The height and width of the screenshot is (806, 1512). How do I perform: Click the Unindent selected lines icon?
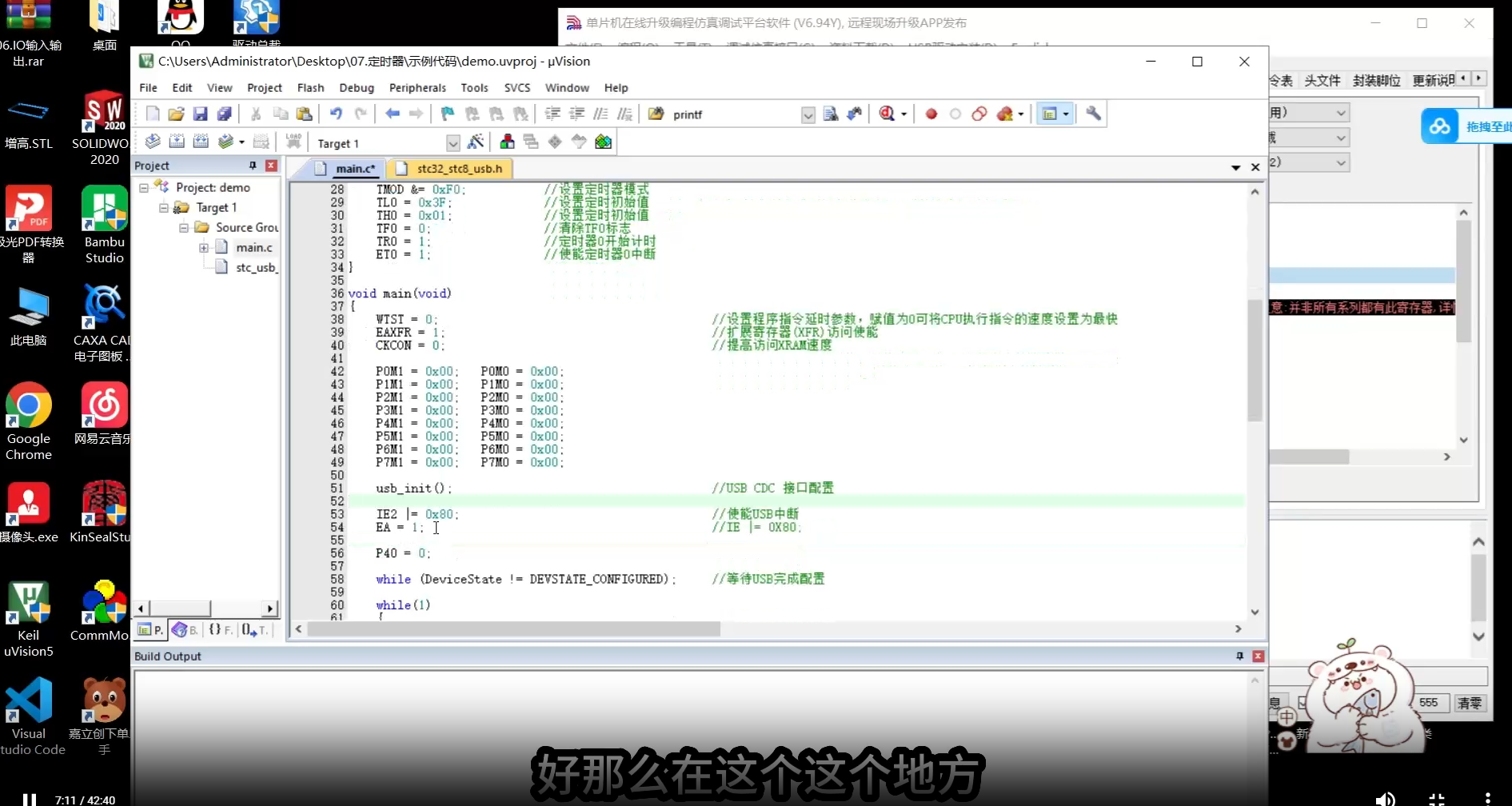576,114
